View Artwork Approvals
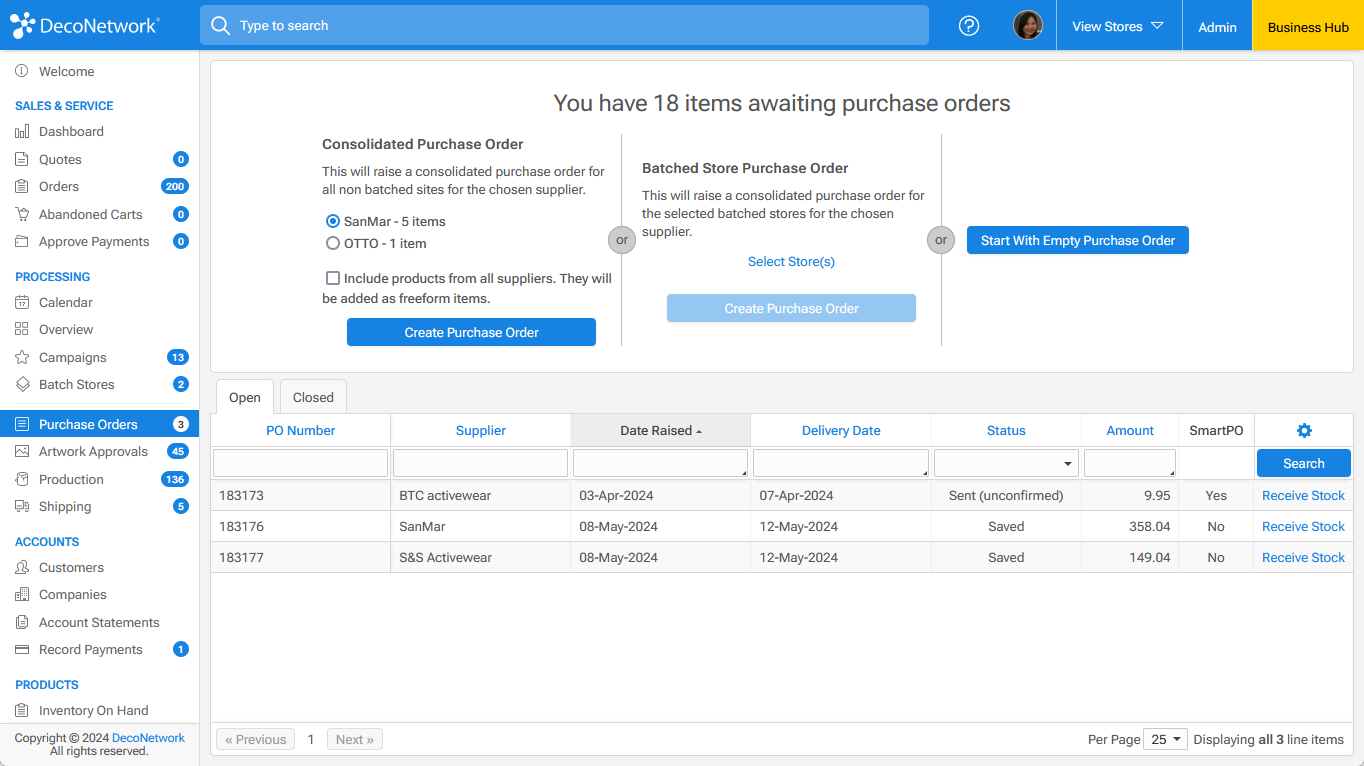 coord(90,451)
